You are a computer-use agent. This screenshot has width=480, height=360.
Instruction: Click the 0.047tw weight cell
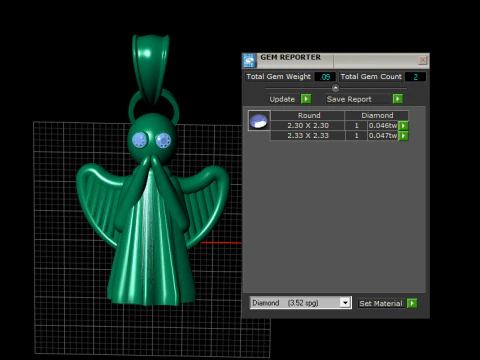tap(383, 136)
